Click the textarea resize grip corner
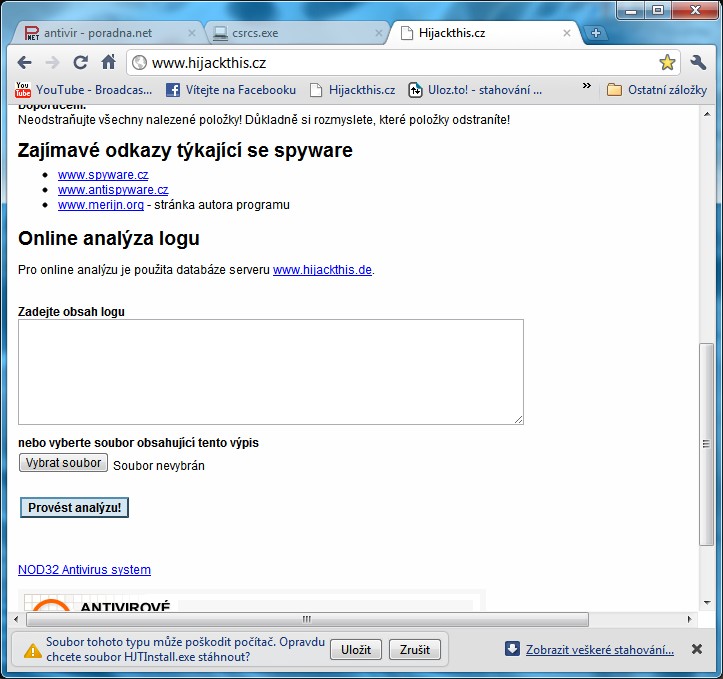The image size is (723, 679). click(x=519, y=419)
